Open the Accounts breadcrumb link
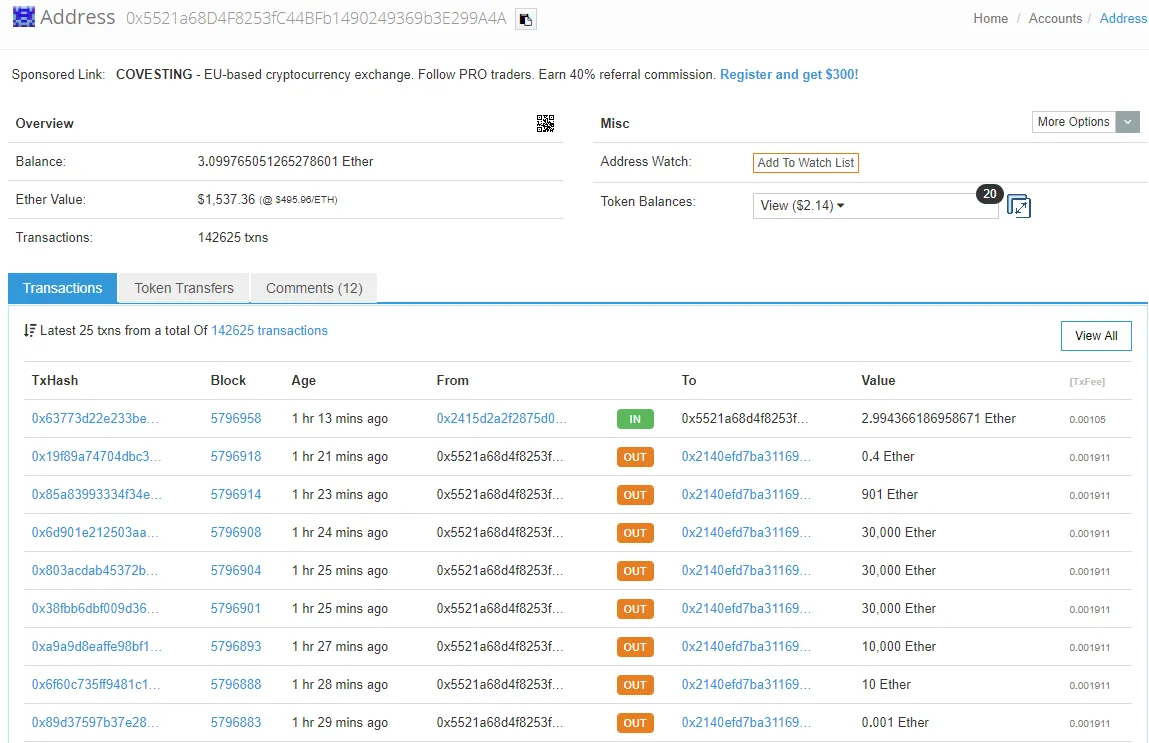This screenshot has height=743, width=1149. [1055, 18]
